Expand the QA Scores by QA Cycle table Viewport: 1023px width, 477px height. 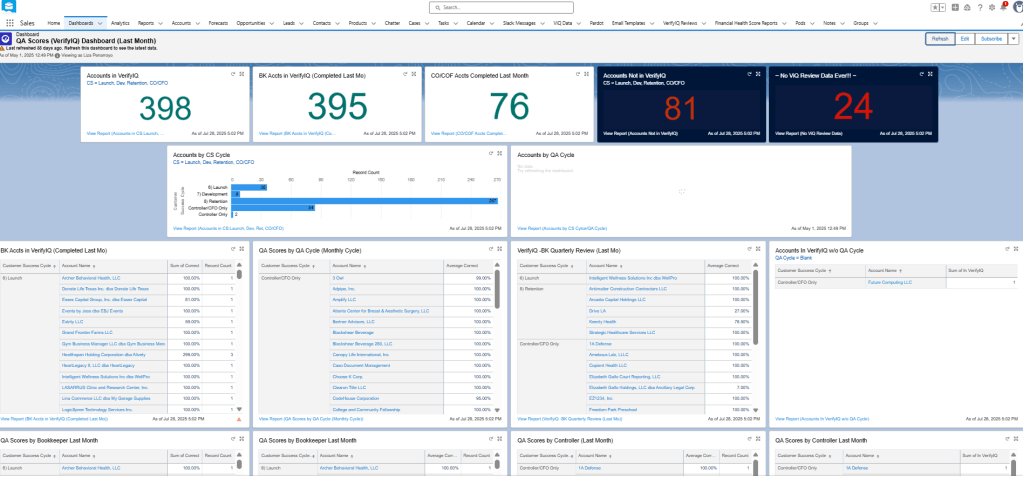[500, 250]
